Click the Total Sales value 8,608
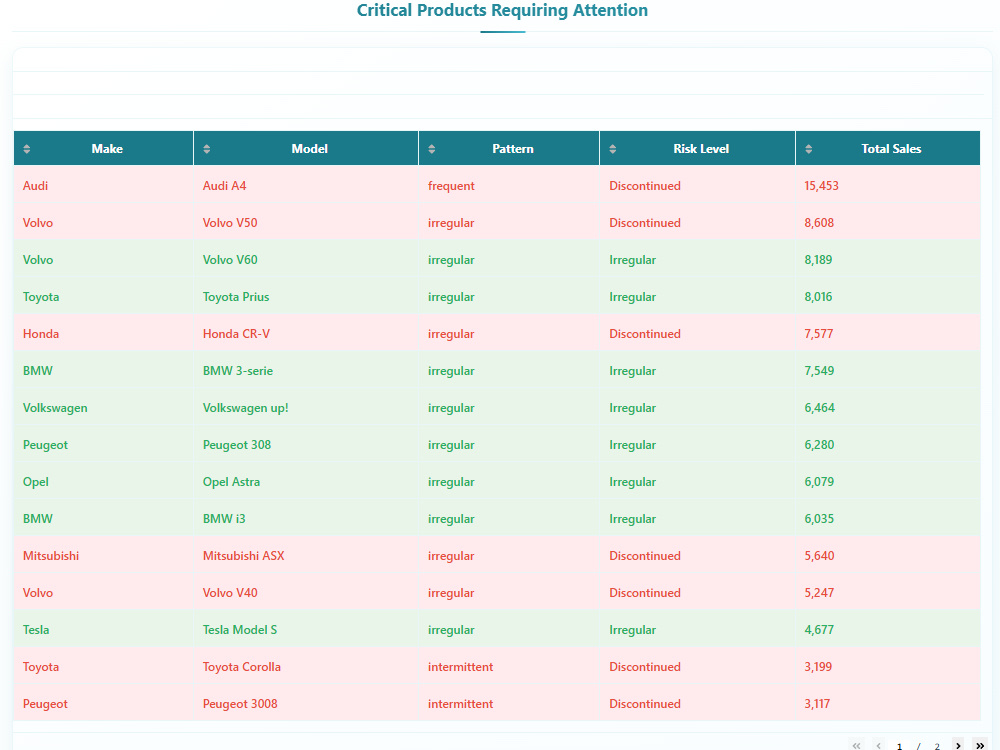Image resolution: width=1000 pixels, height=750 pixels. point(819,223)
